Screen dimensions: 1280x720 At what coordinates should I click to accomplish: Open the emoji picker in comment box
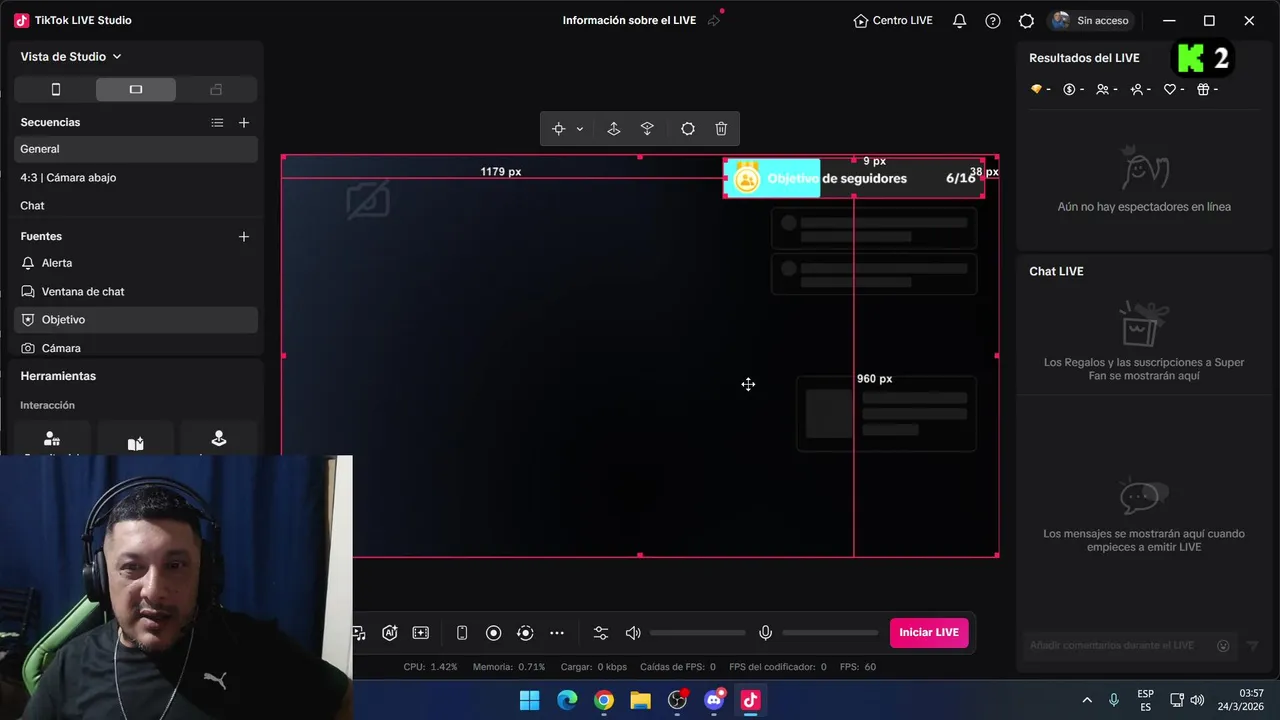point(1223,646)
